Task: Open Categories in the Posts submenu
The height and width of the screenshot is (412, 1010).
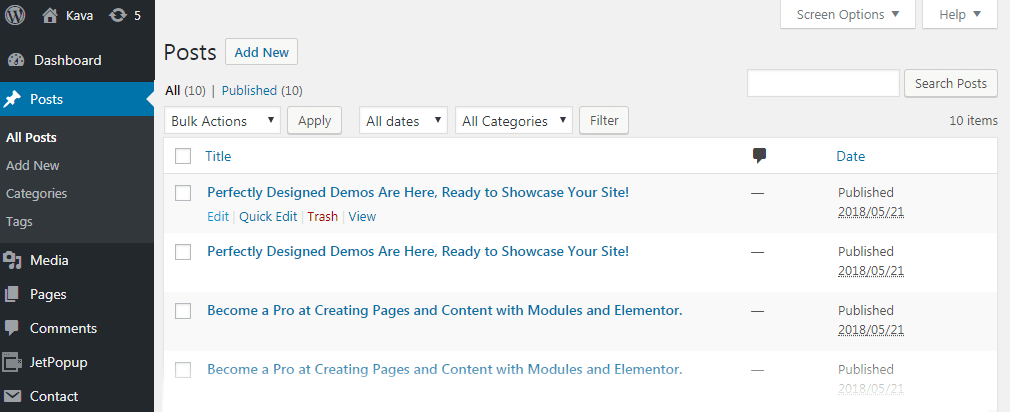Action: pyautogui.click(x=36, y=193)
